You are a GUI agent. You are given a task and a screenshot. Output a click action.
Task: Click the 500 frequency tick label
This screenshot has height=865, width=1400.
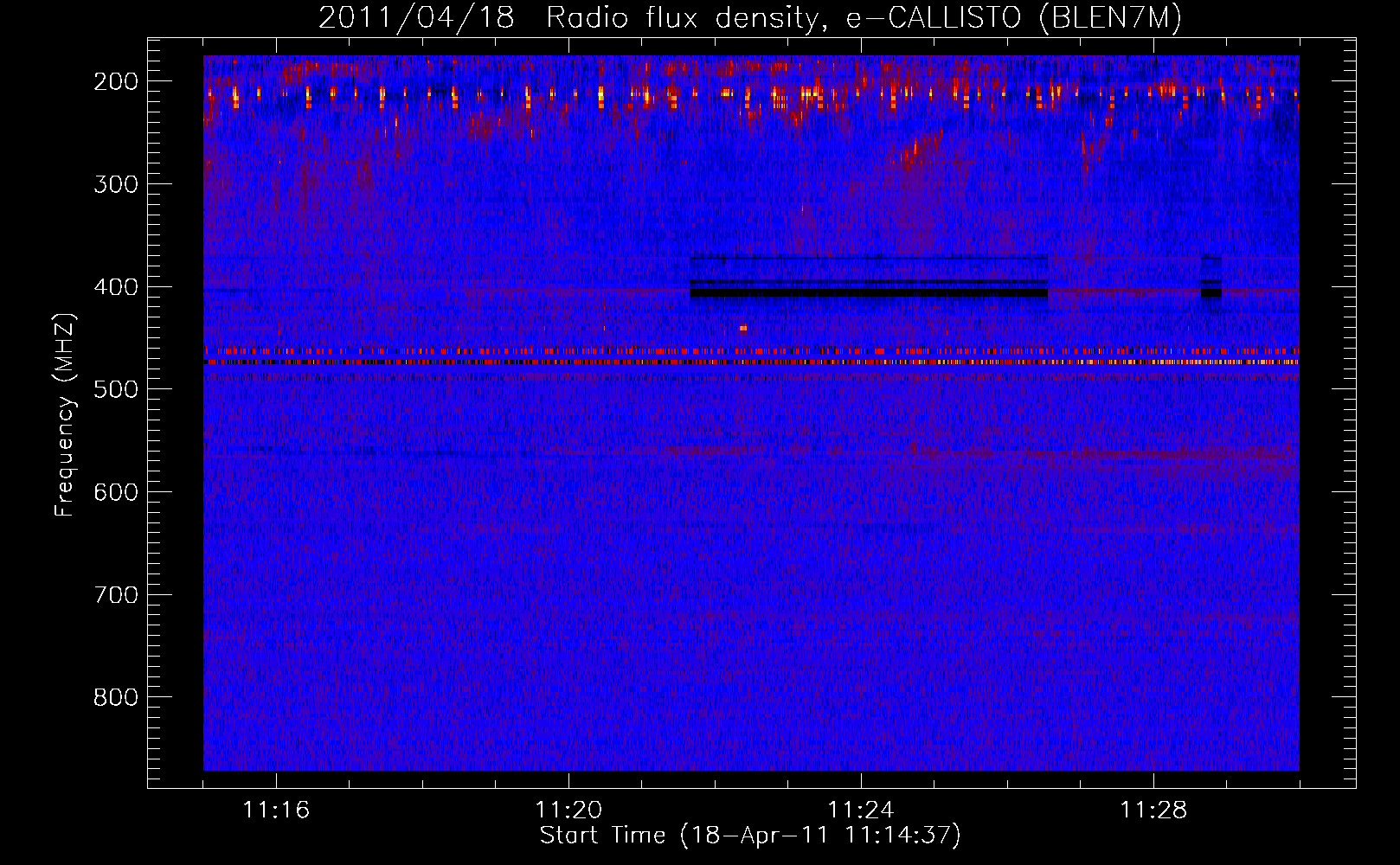click(x=115, y=389)
